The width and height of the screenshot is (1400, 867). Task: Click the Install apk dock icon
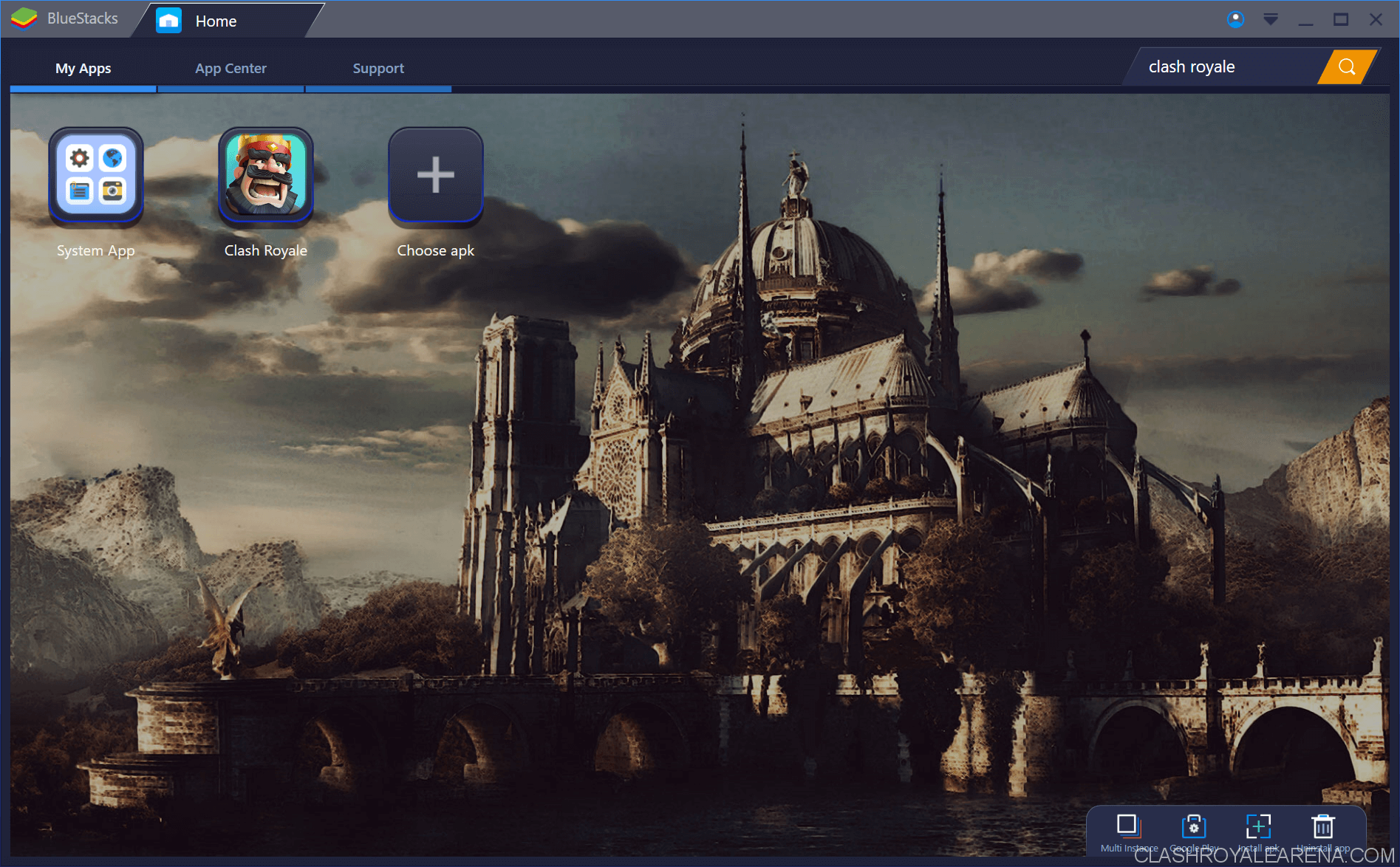[x=1258, y=826]
